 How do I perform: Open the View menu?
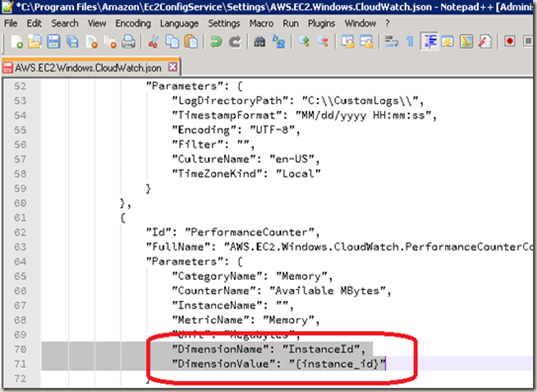[97, 23]
